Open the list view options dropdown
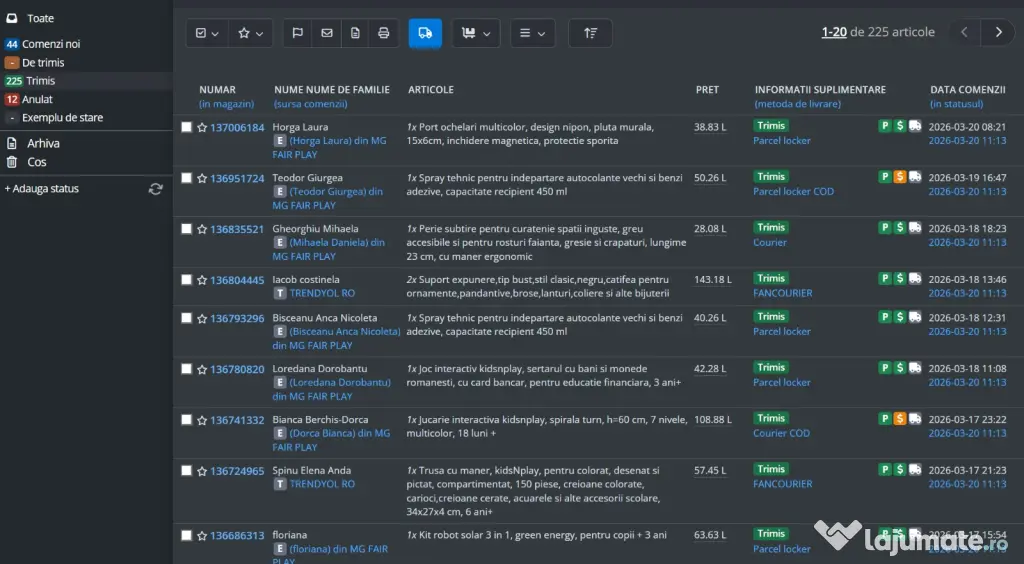The image size is (1024, 564). (532, 33)
